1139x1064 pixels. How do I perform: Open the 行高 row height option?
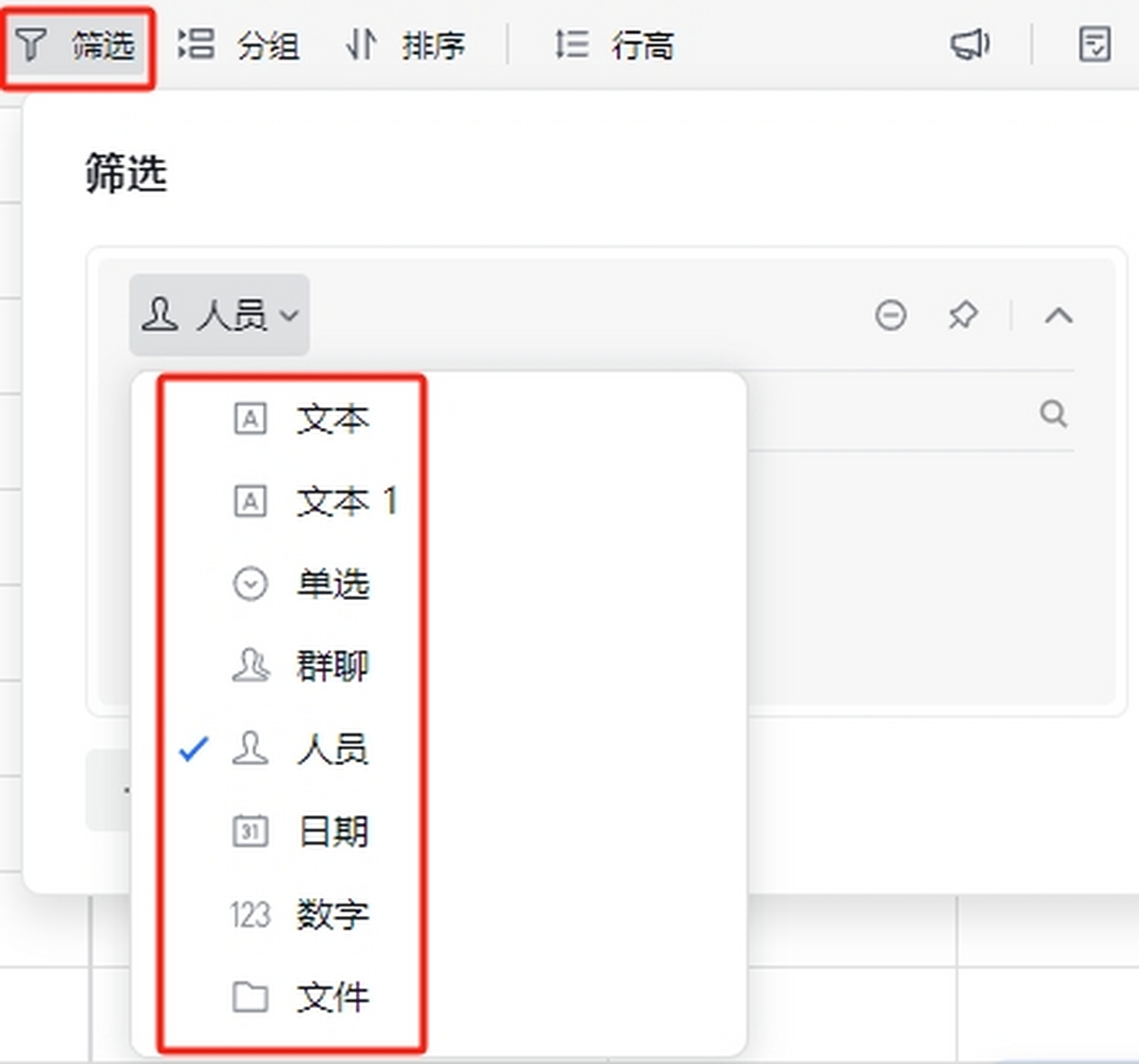[614, 46]
